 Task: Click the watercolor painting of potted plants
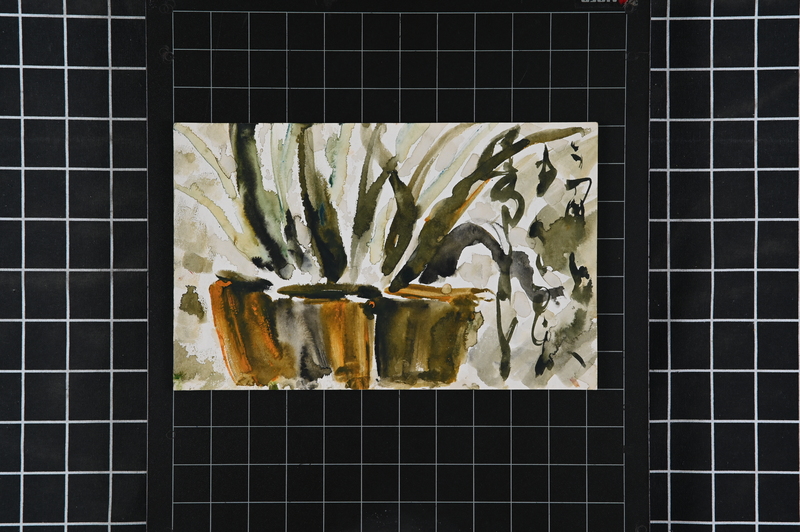tap(385, 256)
